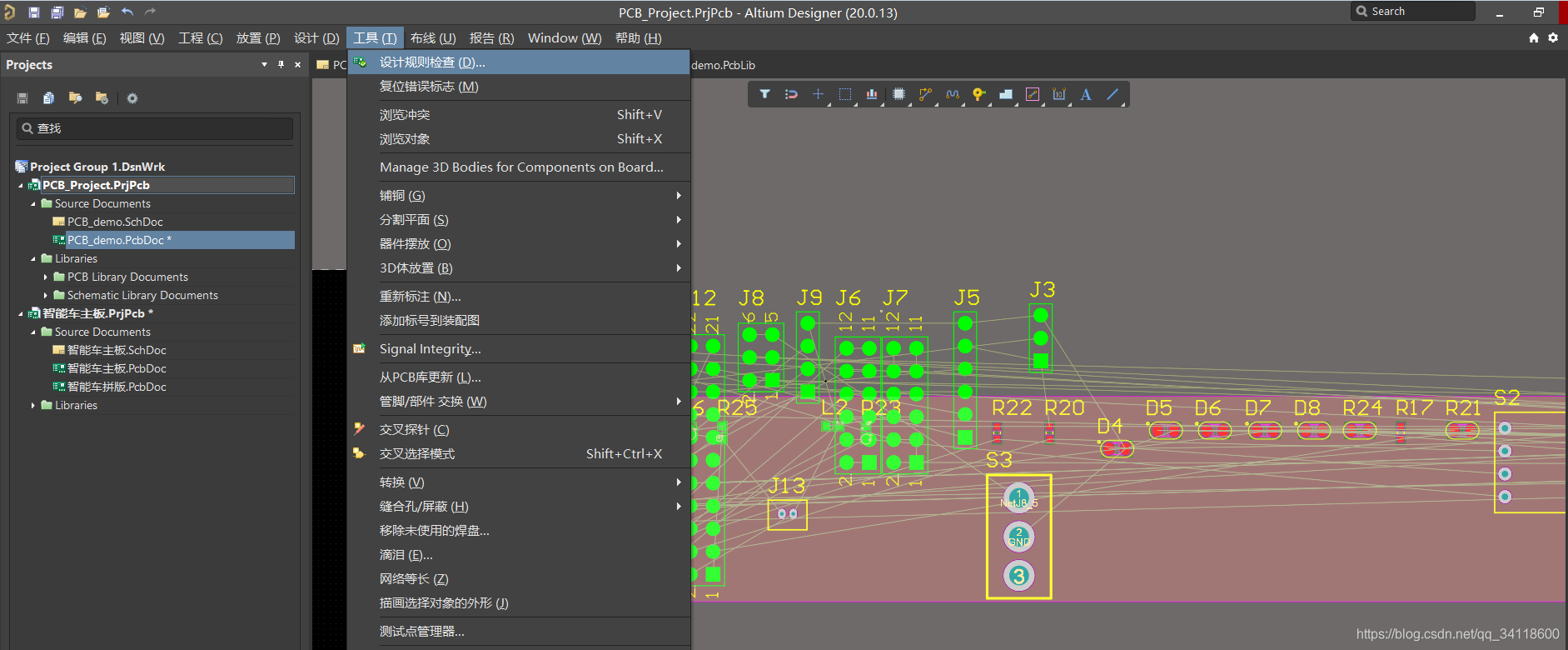Image resolution: width=1568 pixels, height=650 pixels.
Task: Toggle 交叉选择模式 in the menu
Action: click(518, 453)
